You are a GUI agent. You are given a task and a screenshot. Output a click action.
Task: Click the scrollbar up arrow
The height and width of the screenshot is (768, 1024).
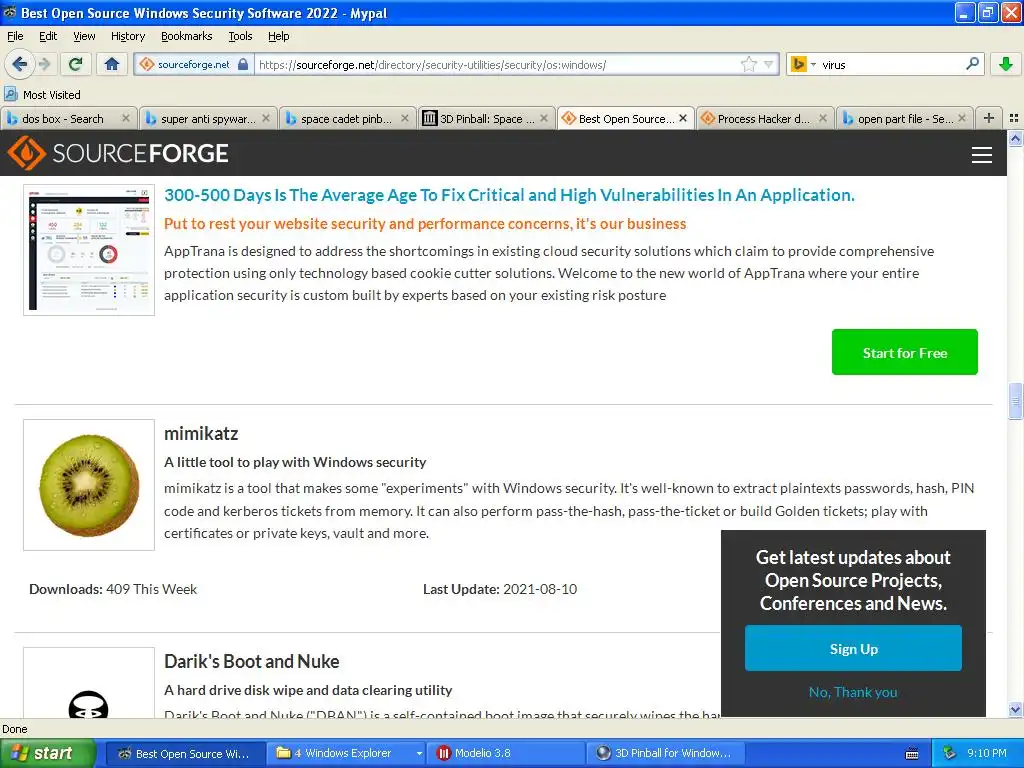1015,138
